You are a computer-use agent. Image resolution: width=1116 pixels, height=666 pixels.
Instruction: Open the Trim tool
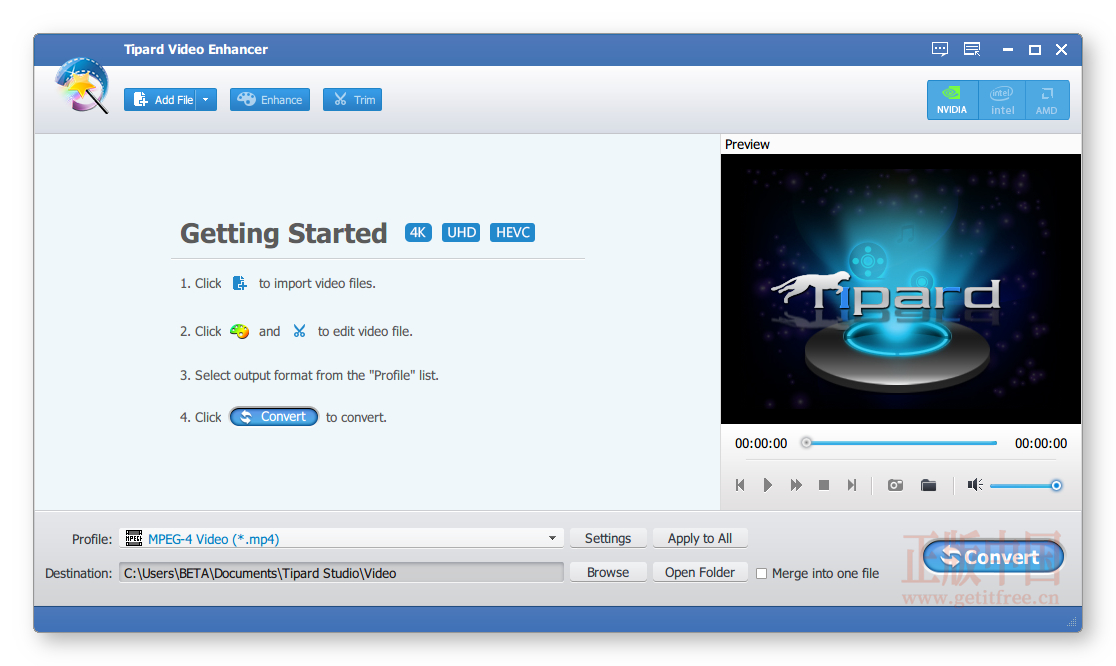click(352, 100)
